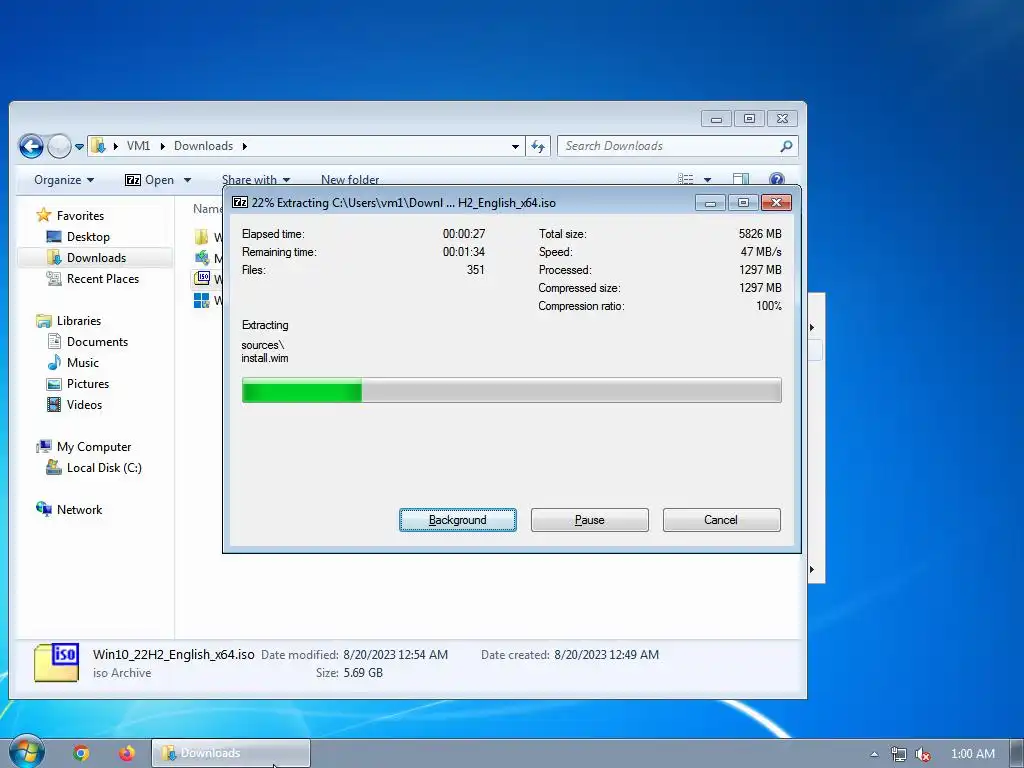This screenshot has width=1024, height=768.
Task: Click the folder icon in address bar
Action: (x=98, y=146)
